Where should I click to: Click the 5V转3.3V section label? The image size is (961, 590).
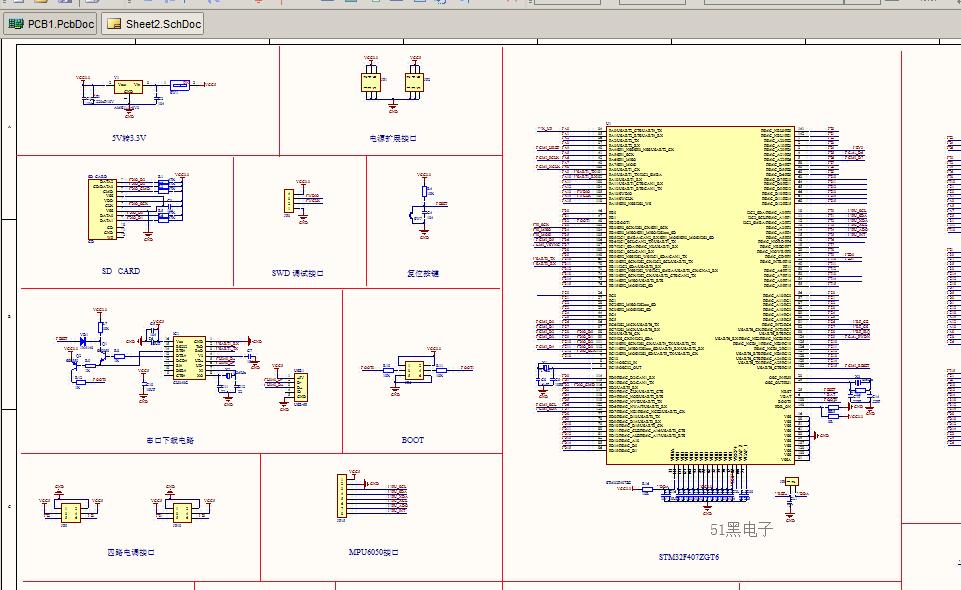(x=129, y=138)
